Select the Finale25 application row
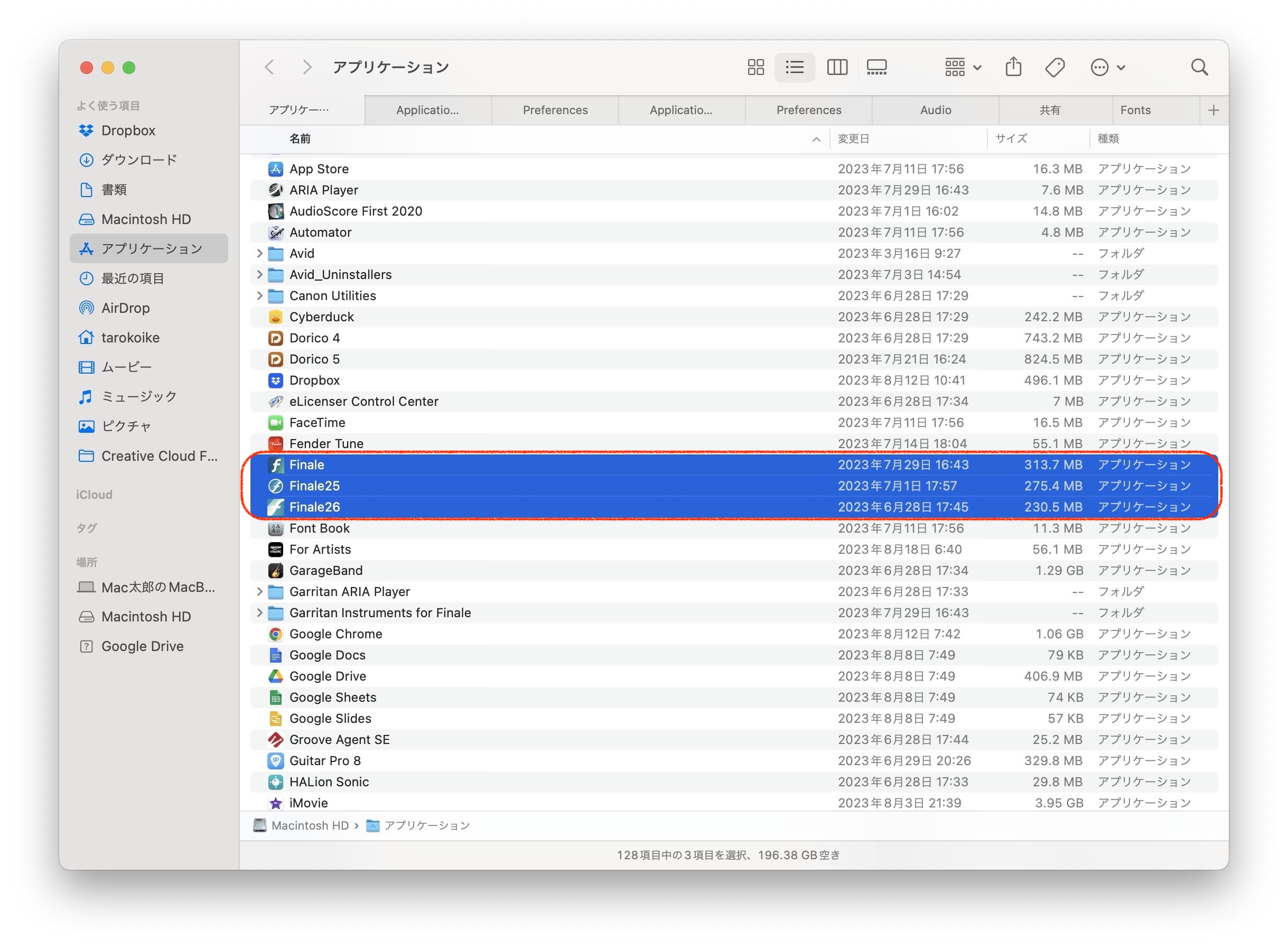 click(x=734, y=486)
